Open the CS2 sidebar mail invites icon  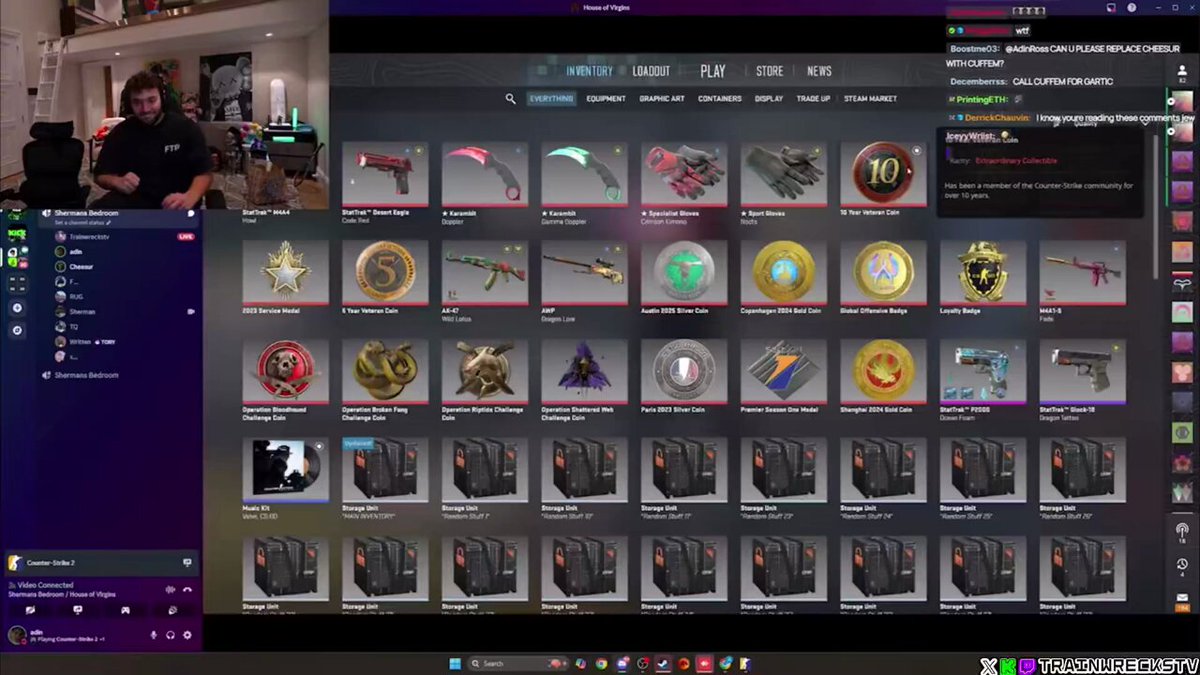[1181, 598]
